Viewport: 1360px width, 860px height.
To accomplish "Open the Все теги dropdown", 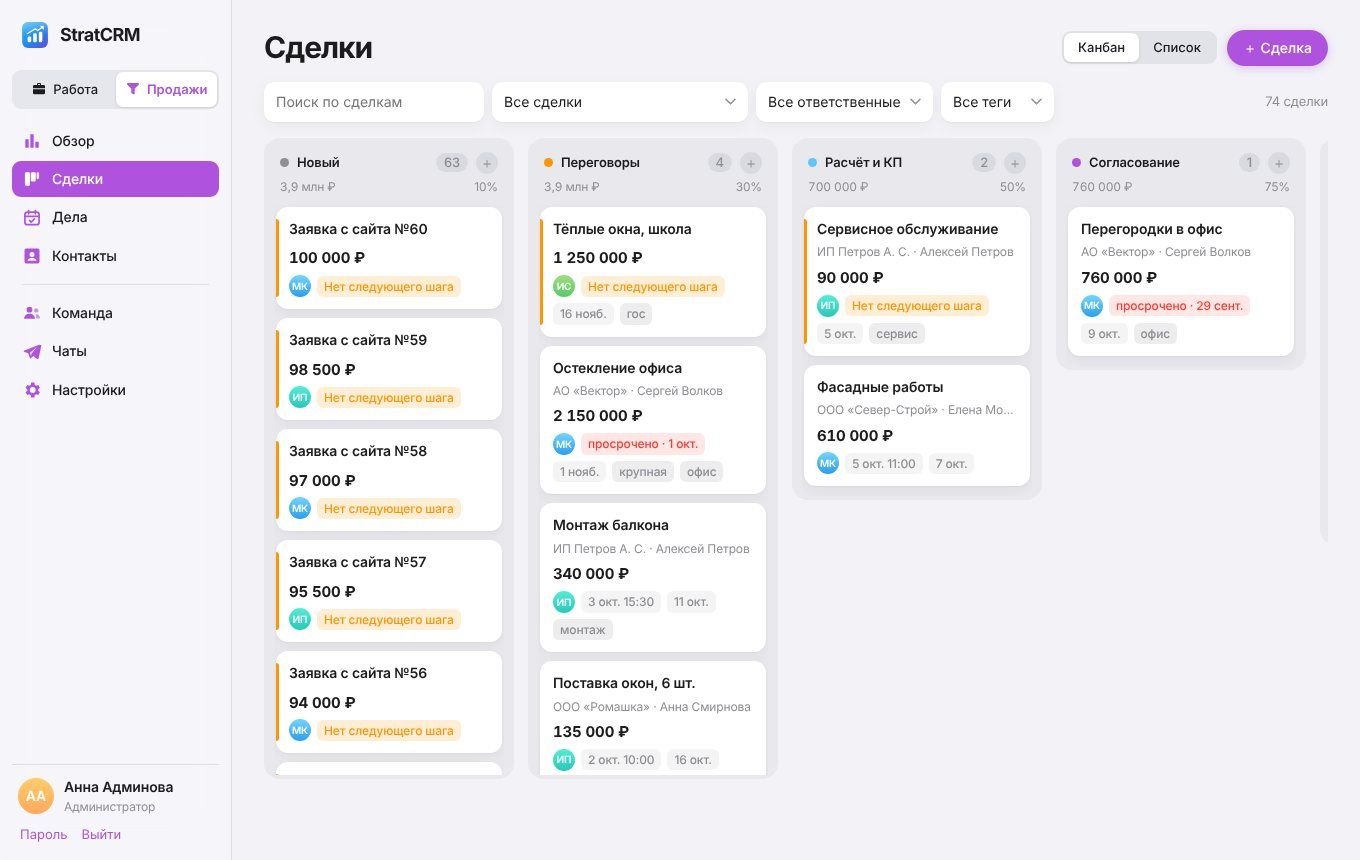I will pyautogui.click(x=997, y=102).
